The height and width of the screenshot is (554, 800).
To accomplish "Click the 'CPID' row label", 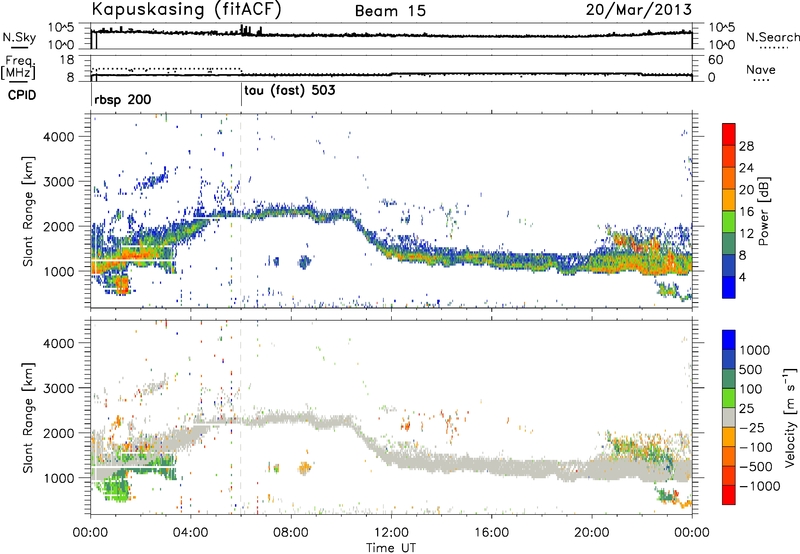I will tap(22, 95).
